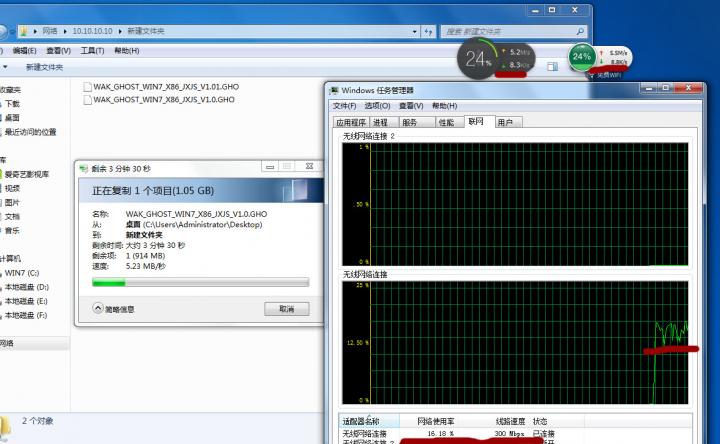Minimize the copy progress dialog

[270, 167]
